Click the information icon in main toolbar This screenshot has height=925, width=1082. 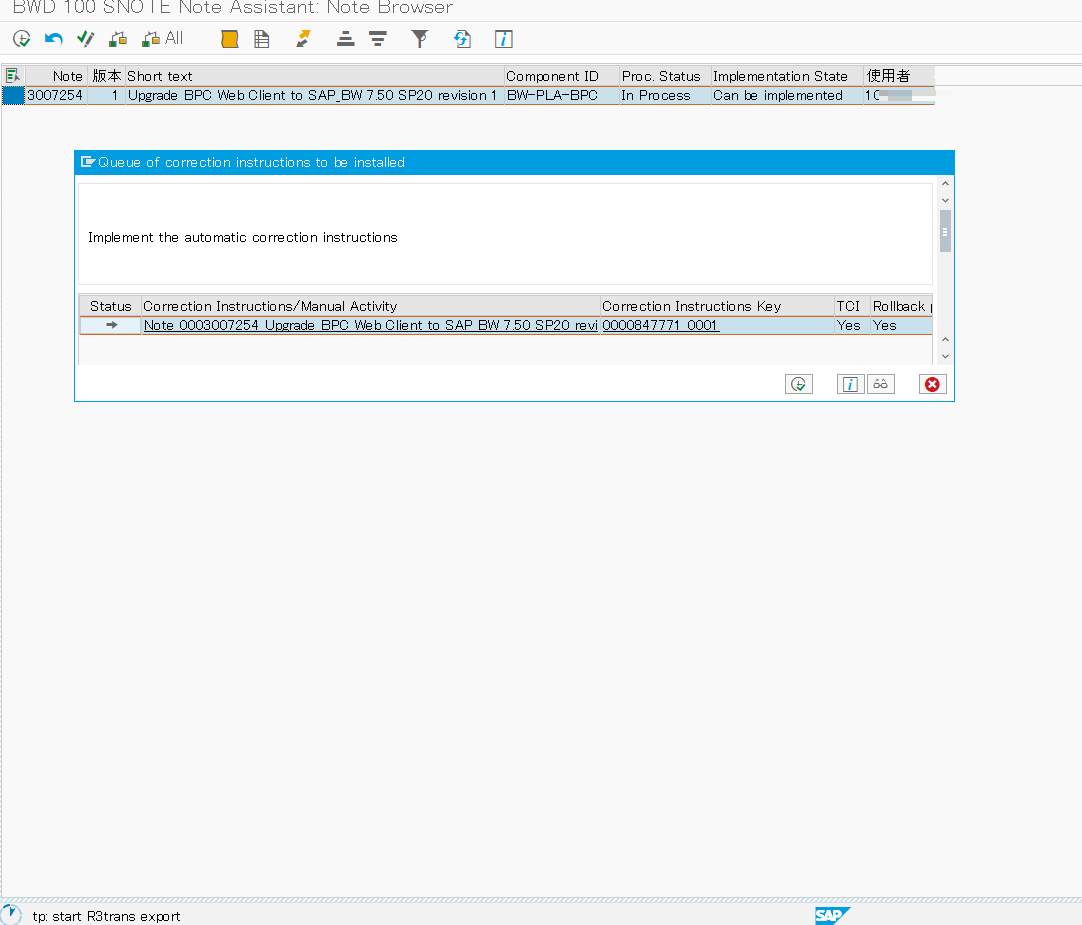504,39
